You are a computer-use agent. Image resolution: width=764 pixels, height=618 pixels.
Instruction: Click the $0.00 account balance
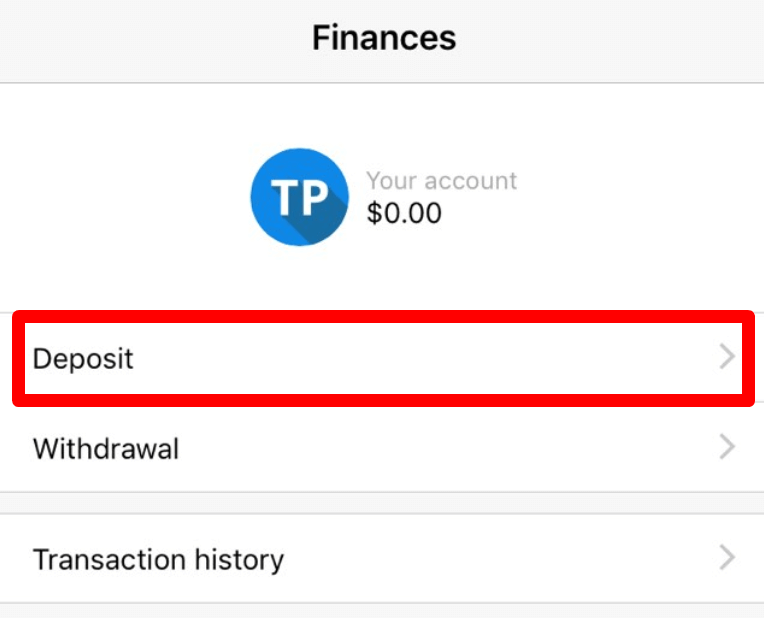pos(404,213)
